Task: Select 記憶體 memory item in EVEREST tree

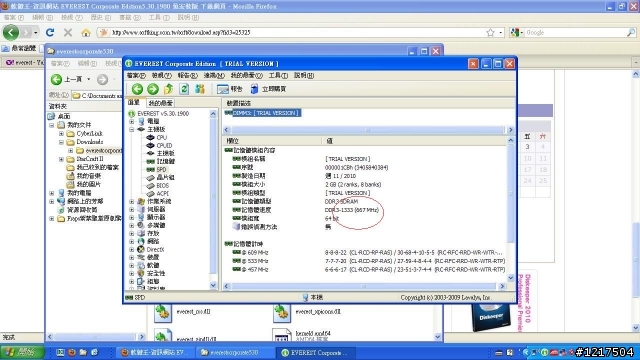Action: point(166,161)
